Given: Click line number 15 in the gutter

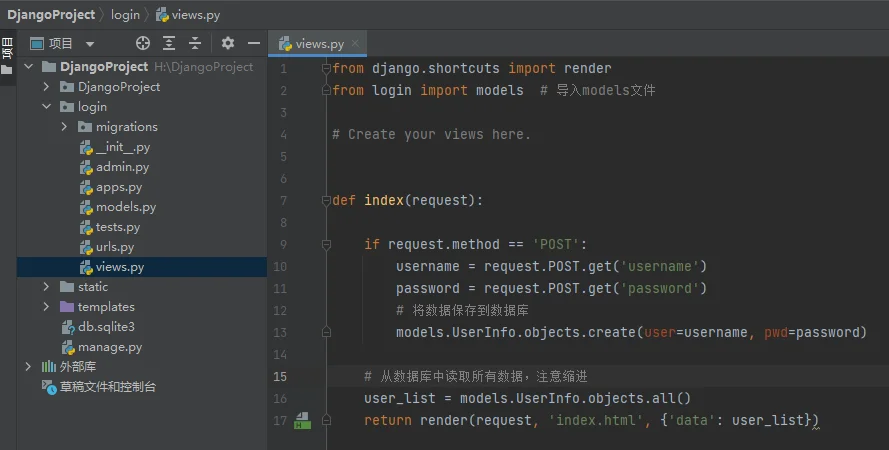Looking at the screenshot, I should [x=280, y=376].
